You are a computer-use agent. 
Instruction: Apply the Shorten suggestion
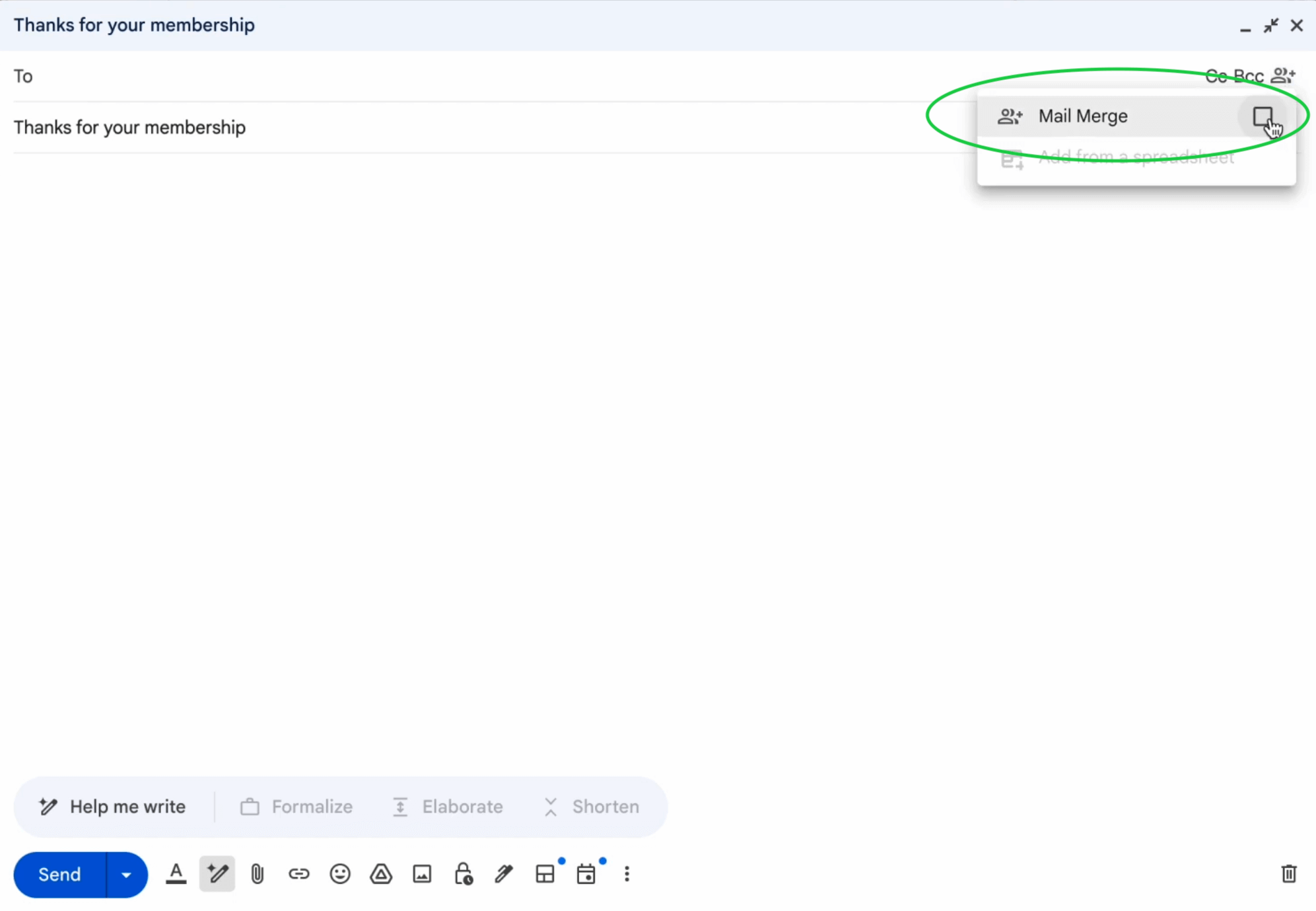(592, 807)
